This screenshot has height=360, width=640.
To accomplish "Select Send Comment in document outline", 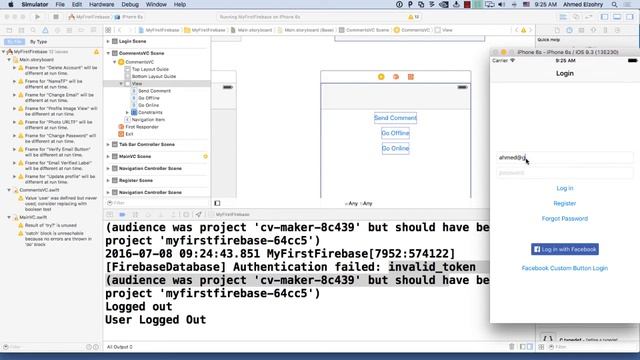I will point(154,91).
